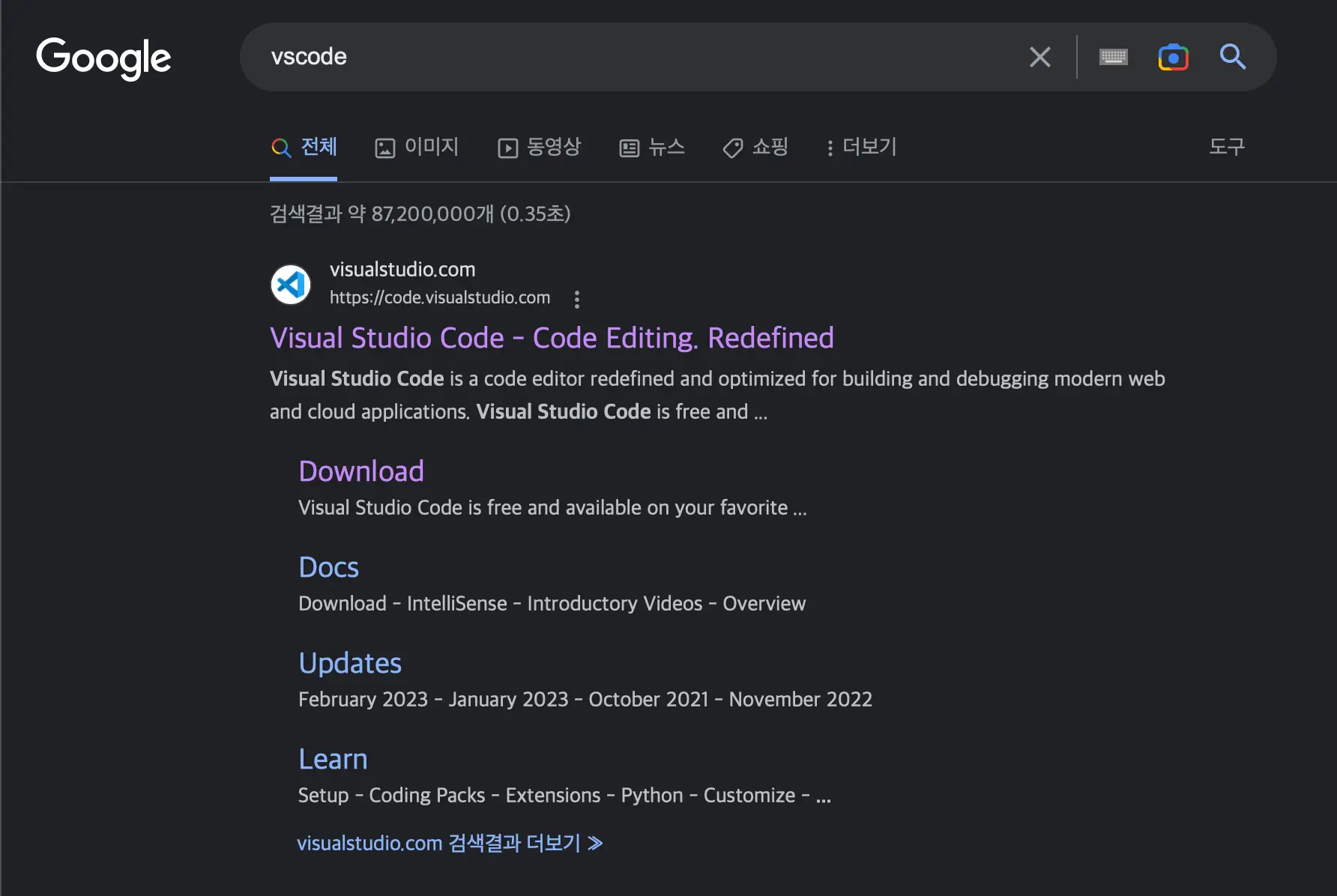Search by image with camera icon
1337x896 pixels.
(1173, 57)
